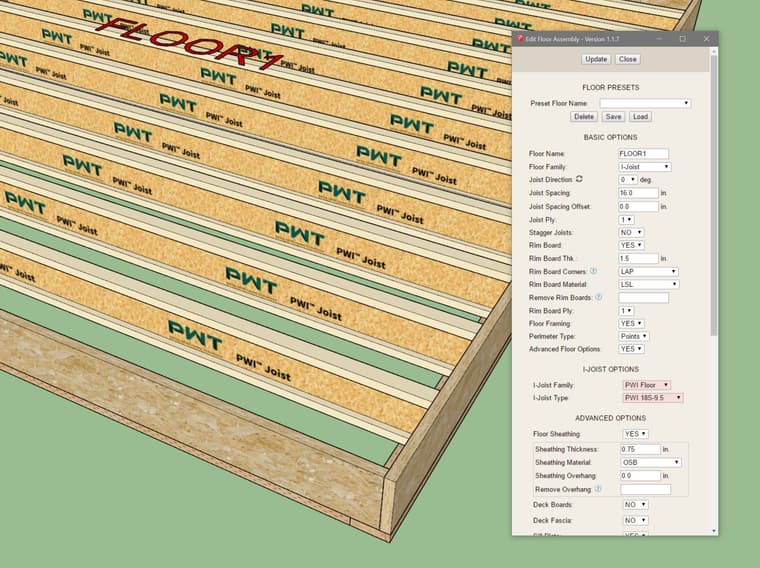
Task: Change the Floor Sheathing YES selector
Action: point(635,434)
